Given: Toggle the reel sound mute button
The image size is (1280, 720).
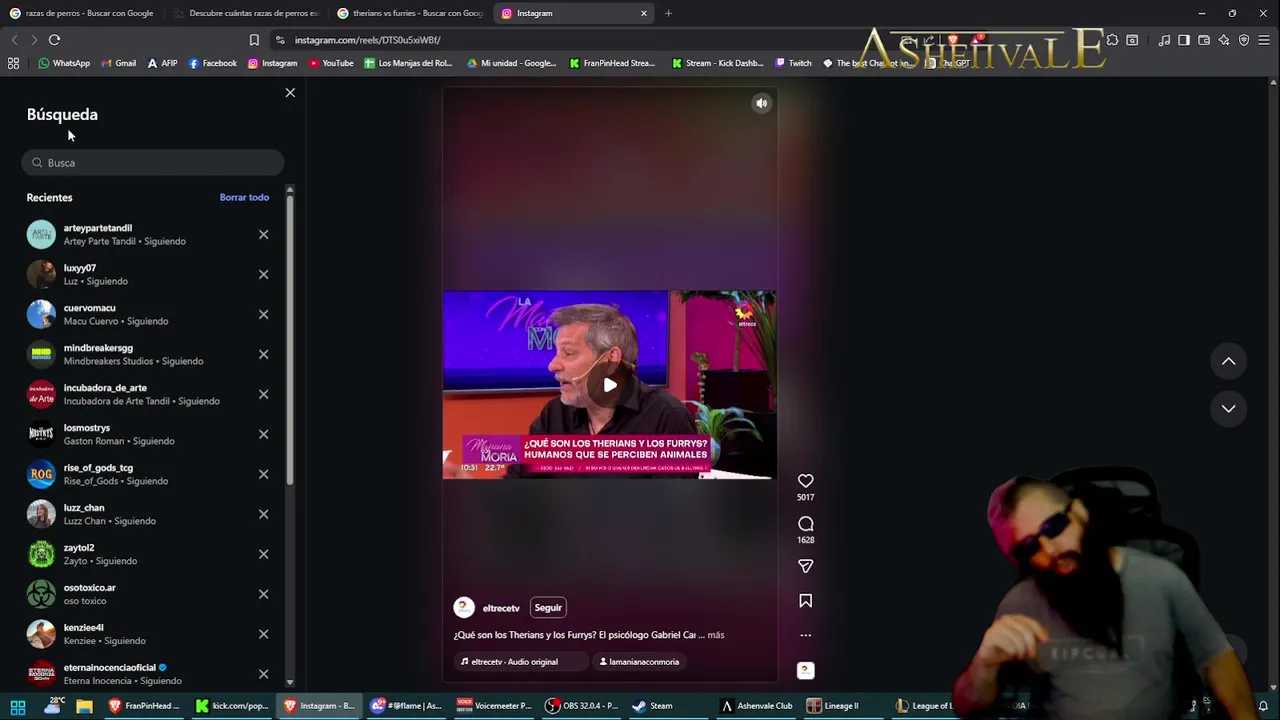Looking at the screenshot, I should click(762, 103).
